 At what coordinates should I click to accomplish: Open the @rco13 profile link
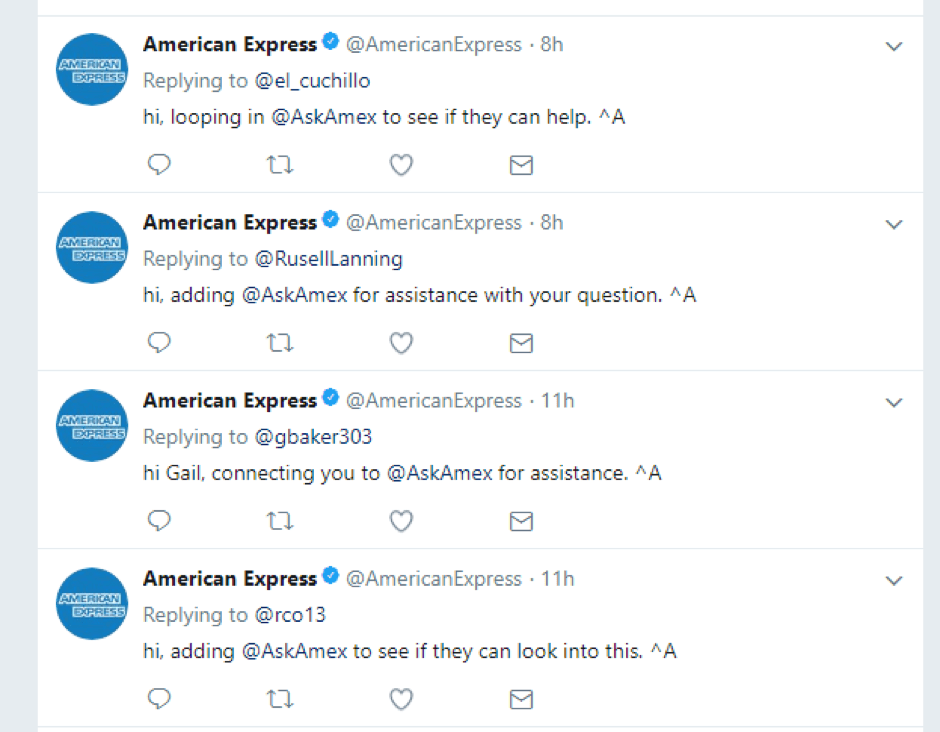click(290, 615)
